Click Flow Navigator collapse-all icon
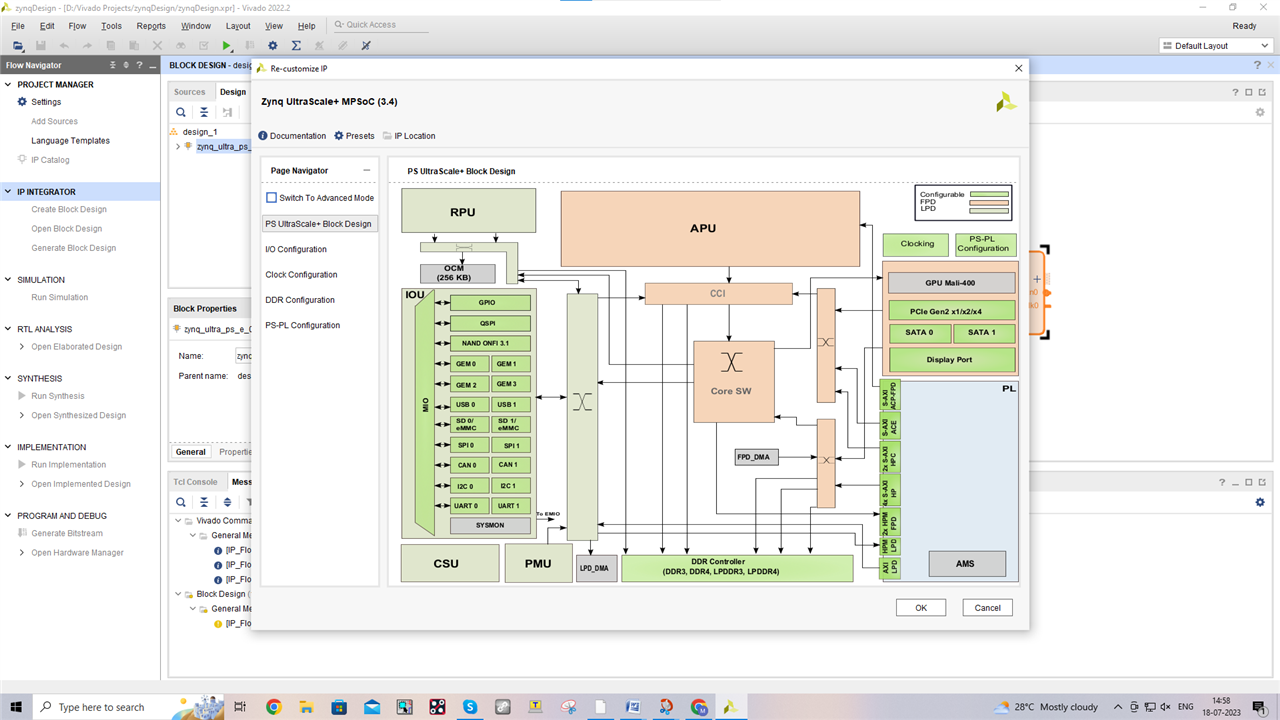Viewport: 1280px width, 720px height. pyautogui.click(x=111, y=66)
